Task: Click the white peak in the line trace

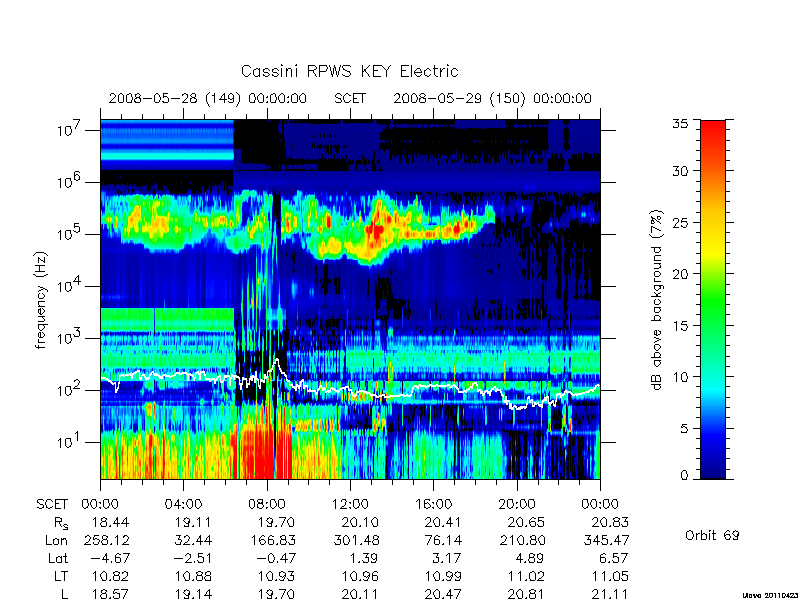Action: pyautogui.click(x=277, y=361)
